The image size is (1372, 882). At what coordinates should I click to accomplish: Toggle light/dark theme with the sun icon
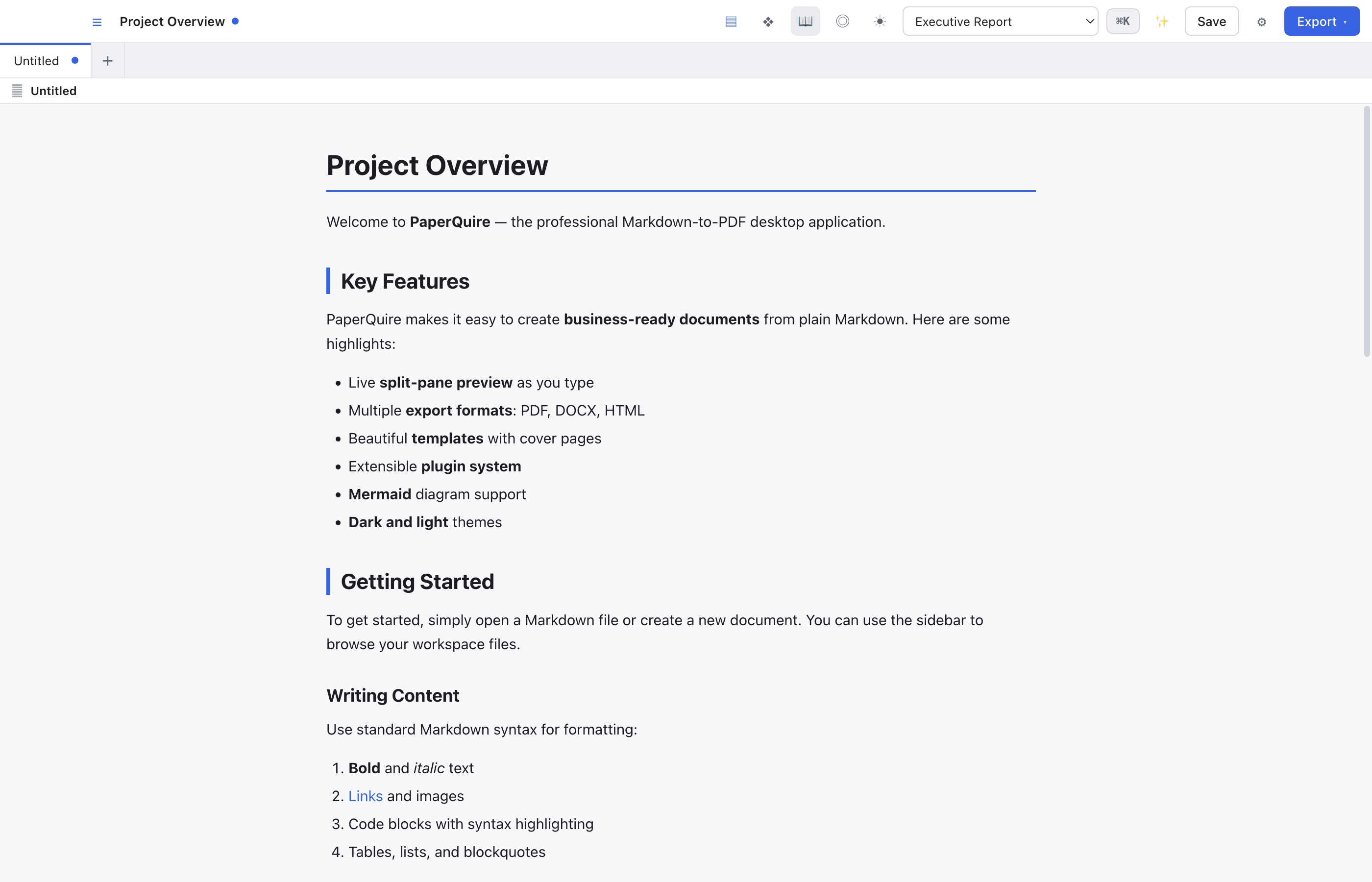tap(880, 22)
